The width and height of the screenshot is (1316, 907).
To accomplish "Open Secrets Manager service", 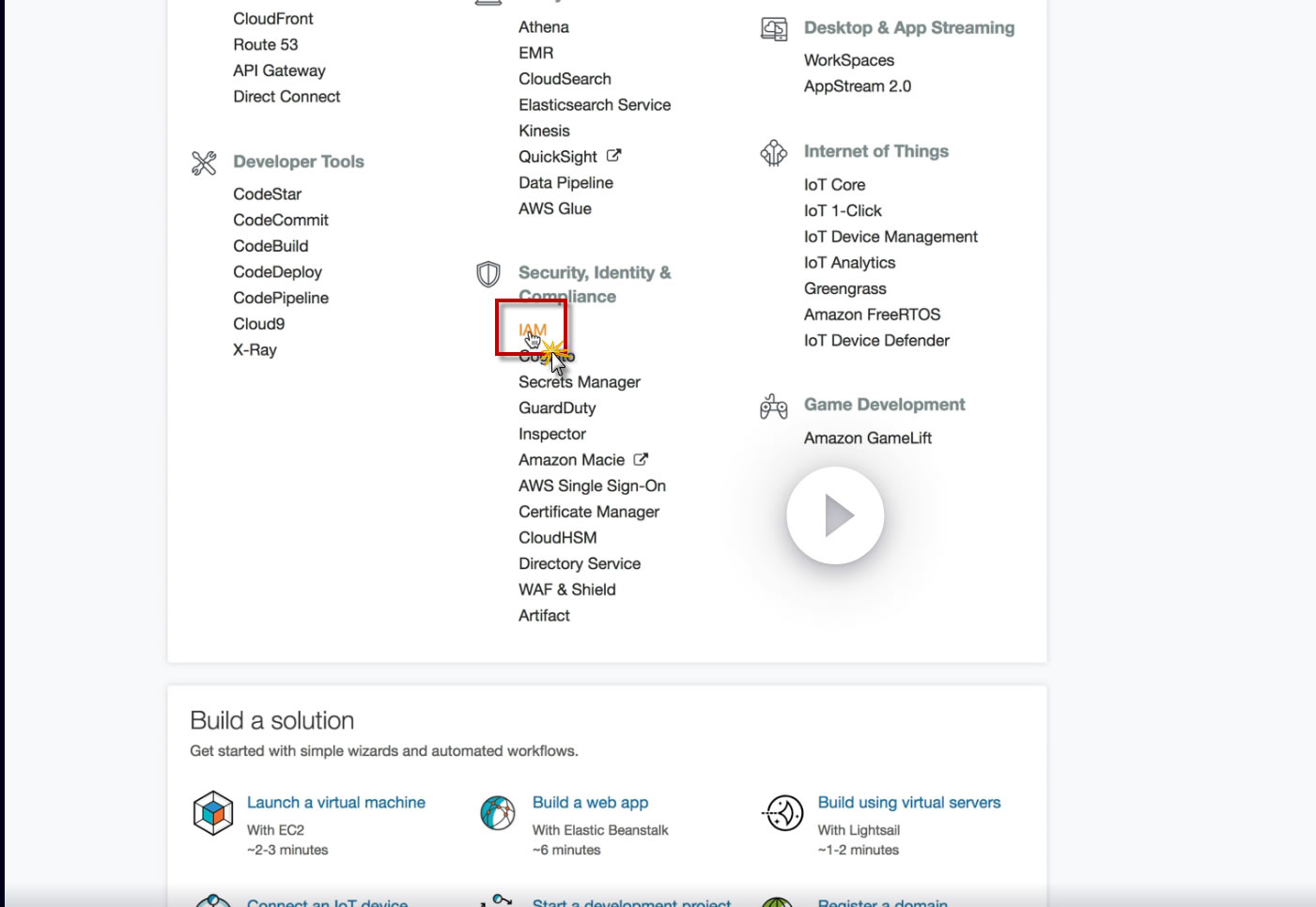I will coord(579,382).
